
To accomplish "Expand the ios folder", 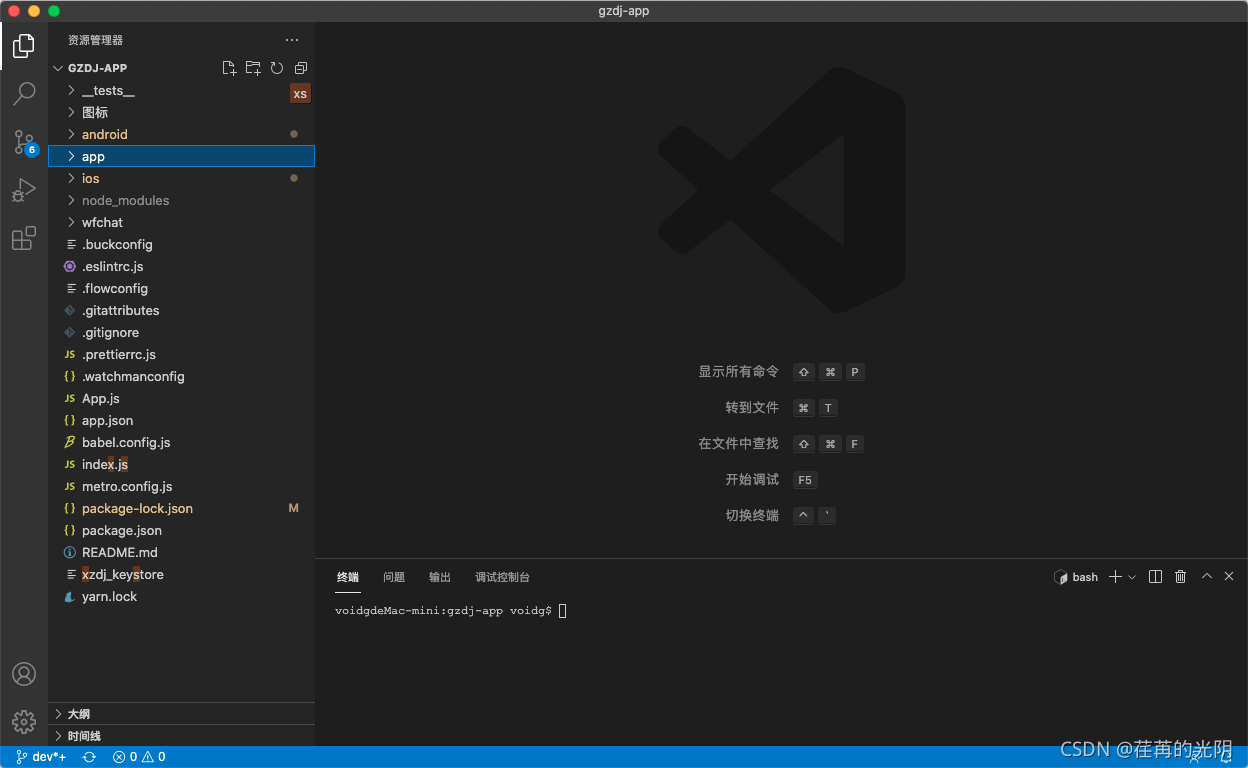I will pos(182,178).
